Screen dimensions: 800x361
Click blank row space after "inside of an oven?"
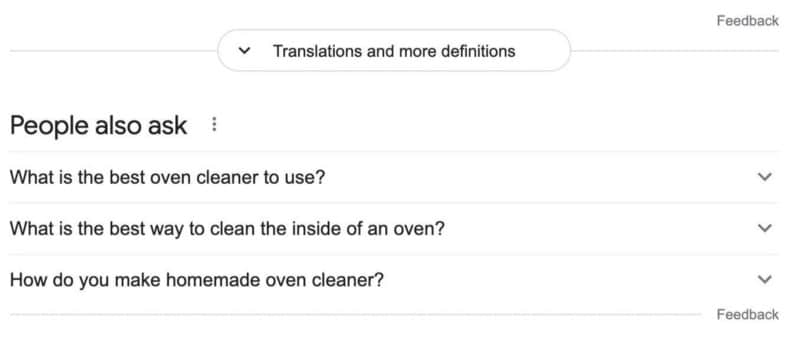click(x=601, y=228)
